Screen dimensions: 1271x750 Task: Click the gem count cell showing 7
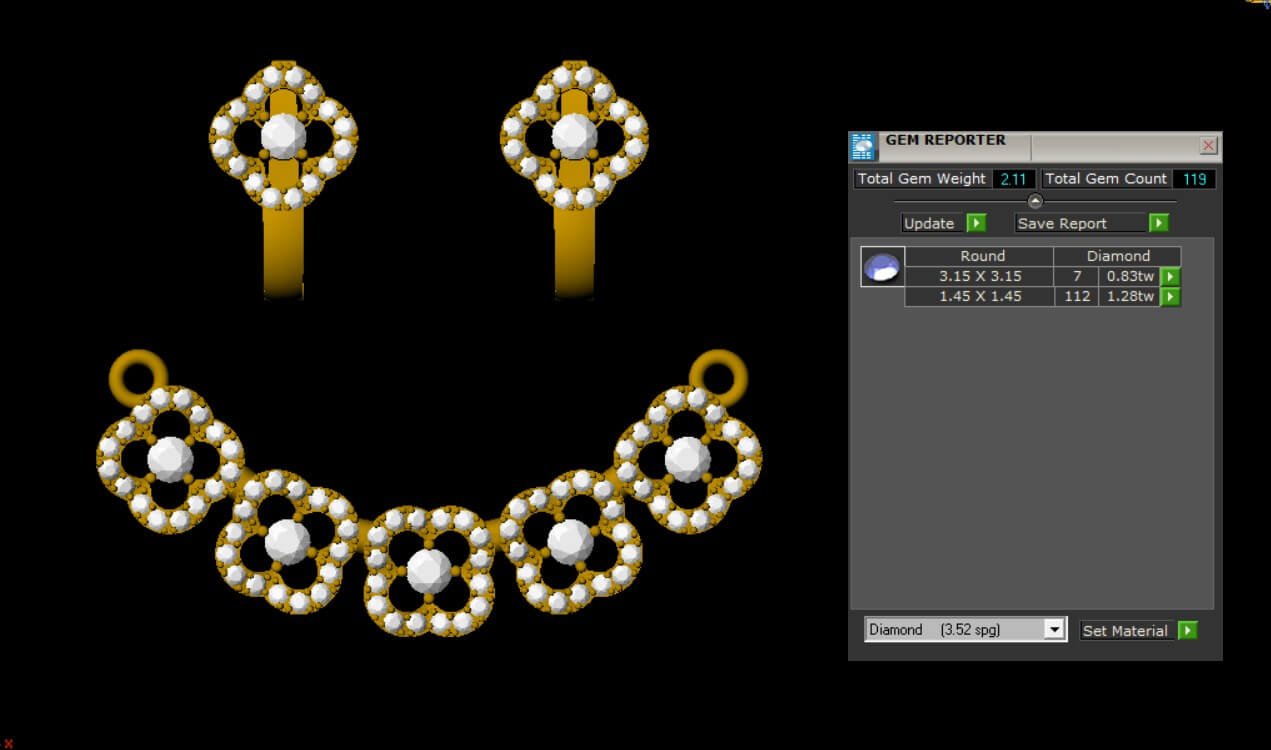(1077, 277)
